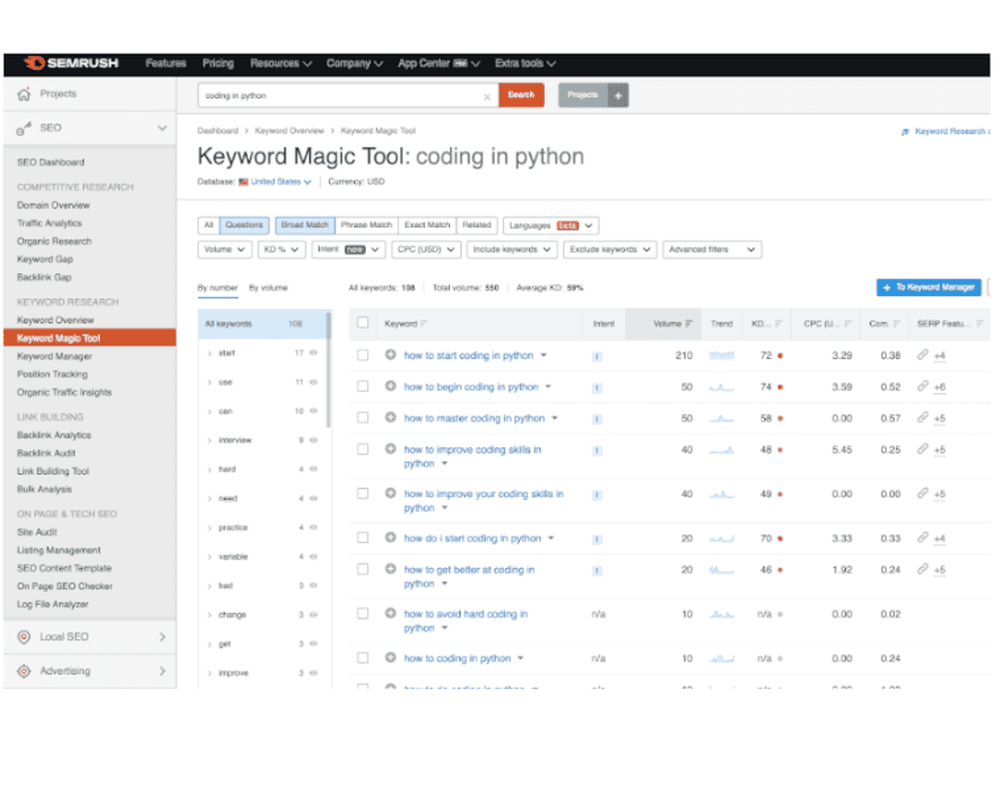This screenshot has height=789, width=1000.
Task: Click the Advertising target icon
Action: pos(24,671)
